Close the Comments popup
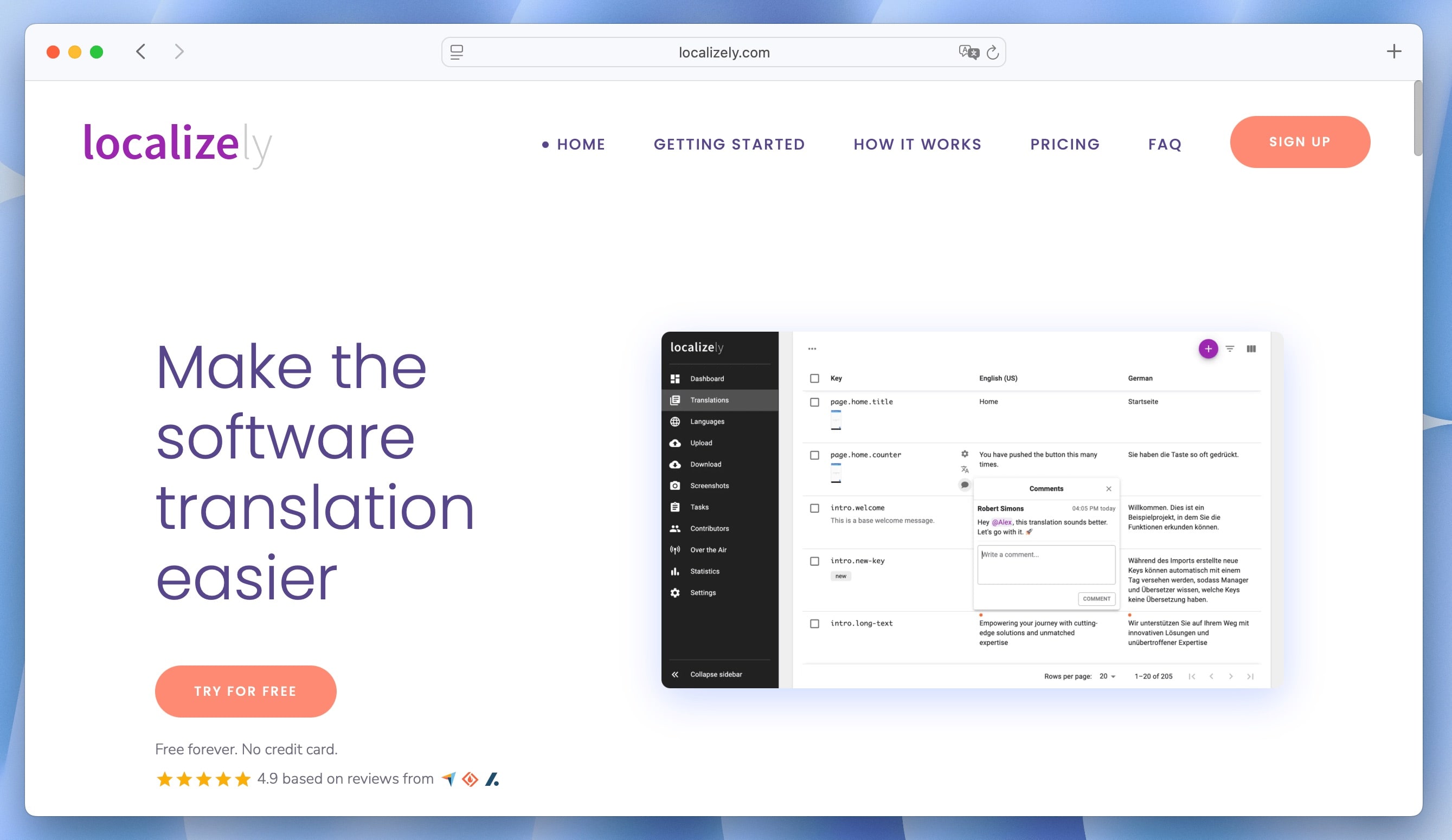Image resolution: width=1452 pixels, height=840 pixels. coord(1108,488)
